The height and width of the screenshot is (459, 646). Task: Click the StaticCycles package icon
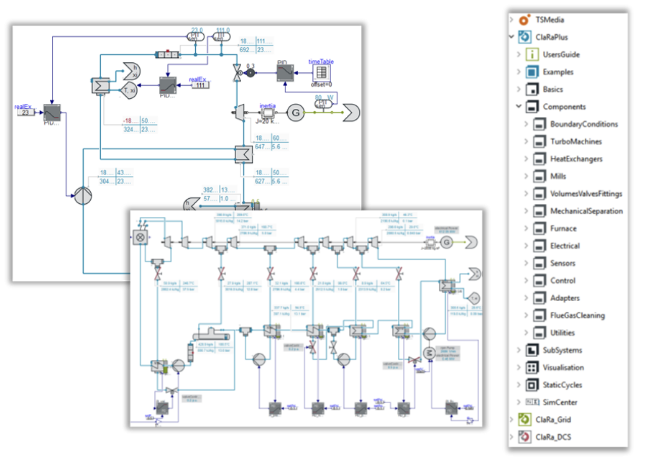pyautogui.click(x=532, y=385)
